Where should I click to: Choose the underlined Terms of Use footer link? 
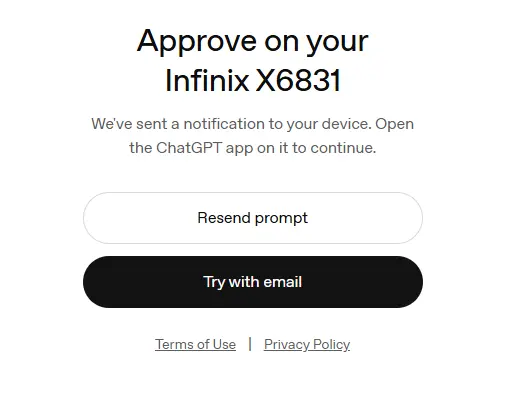pyautogui.click(x=195, y=344)
